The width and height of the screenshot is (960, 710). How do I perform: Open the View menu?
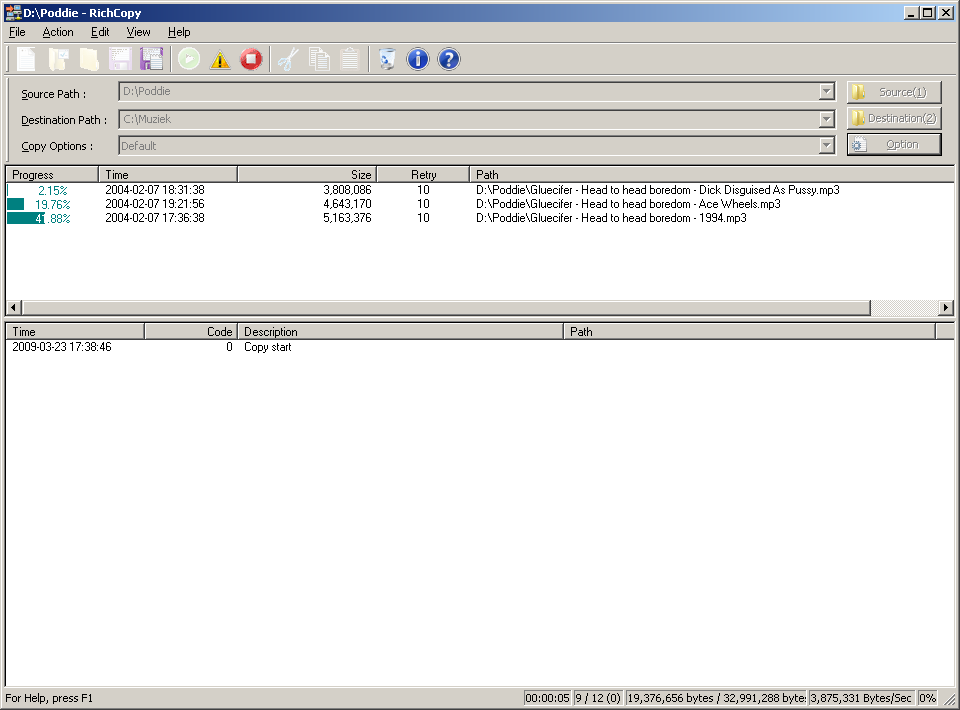tap(138, 32)
